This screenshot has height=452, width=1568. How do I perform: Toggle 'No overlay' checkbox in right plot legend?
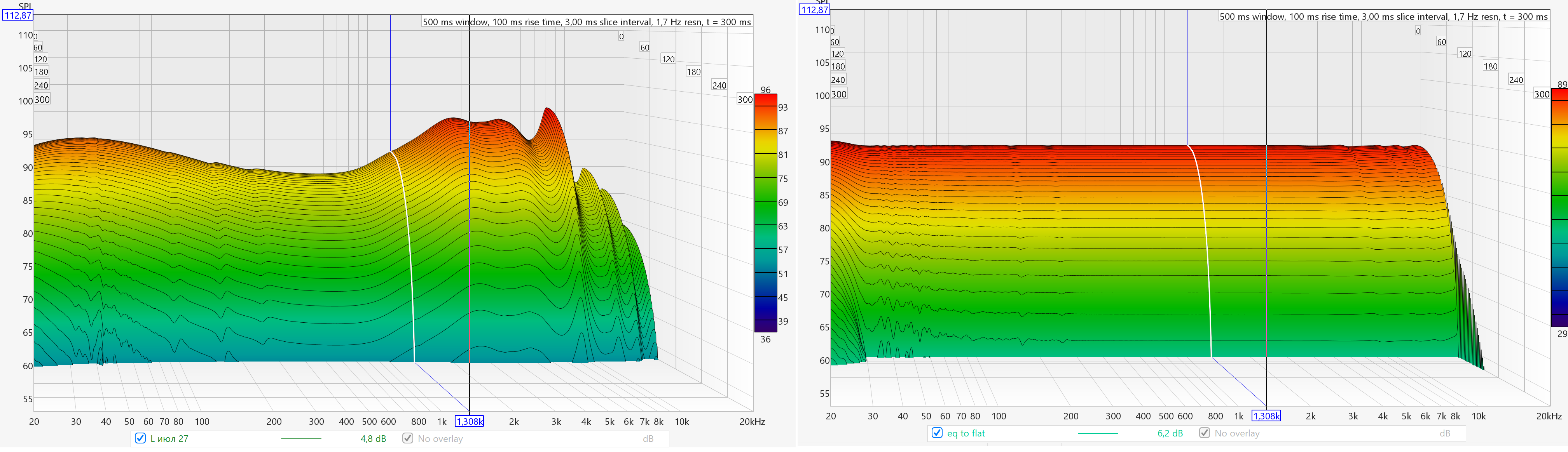point(1204,433)
